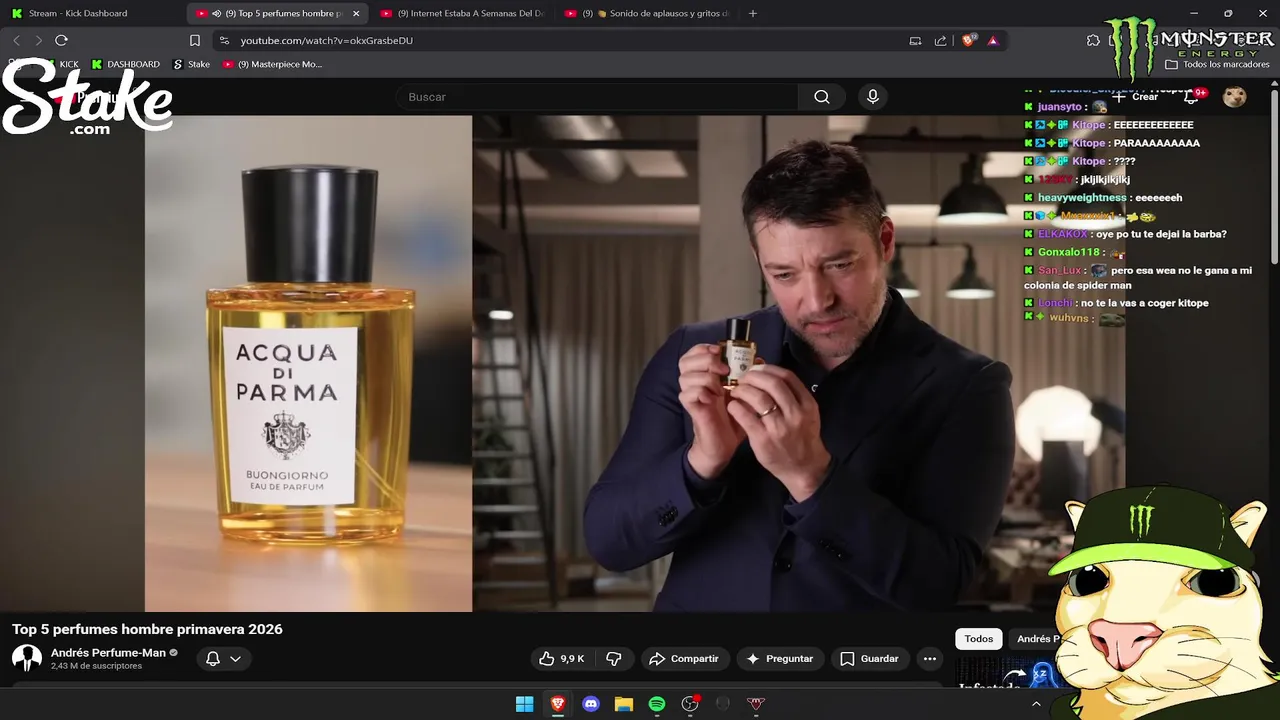The image size is (1280, 720).
Task: Go forward in browser history
Action: pyautogui.click(x=38, y=40)
